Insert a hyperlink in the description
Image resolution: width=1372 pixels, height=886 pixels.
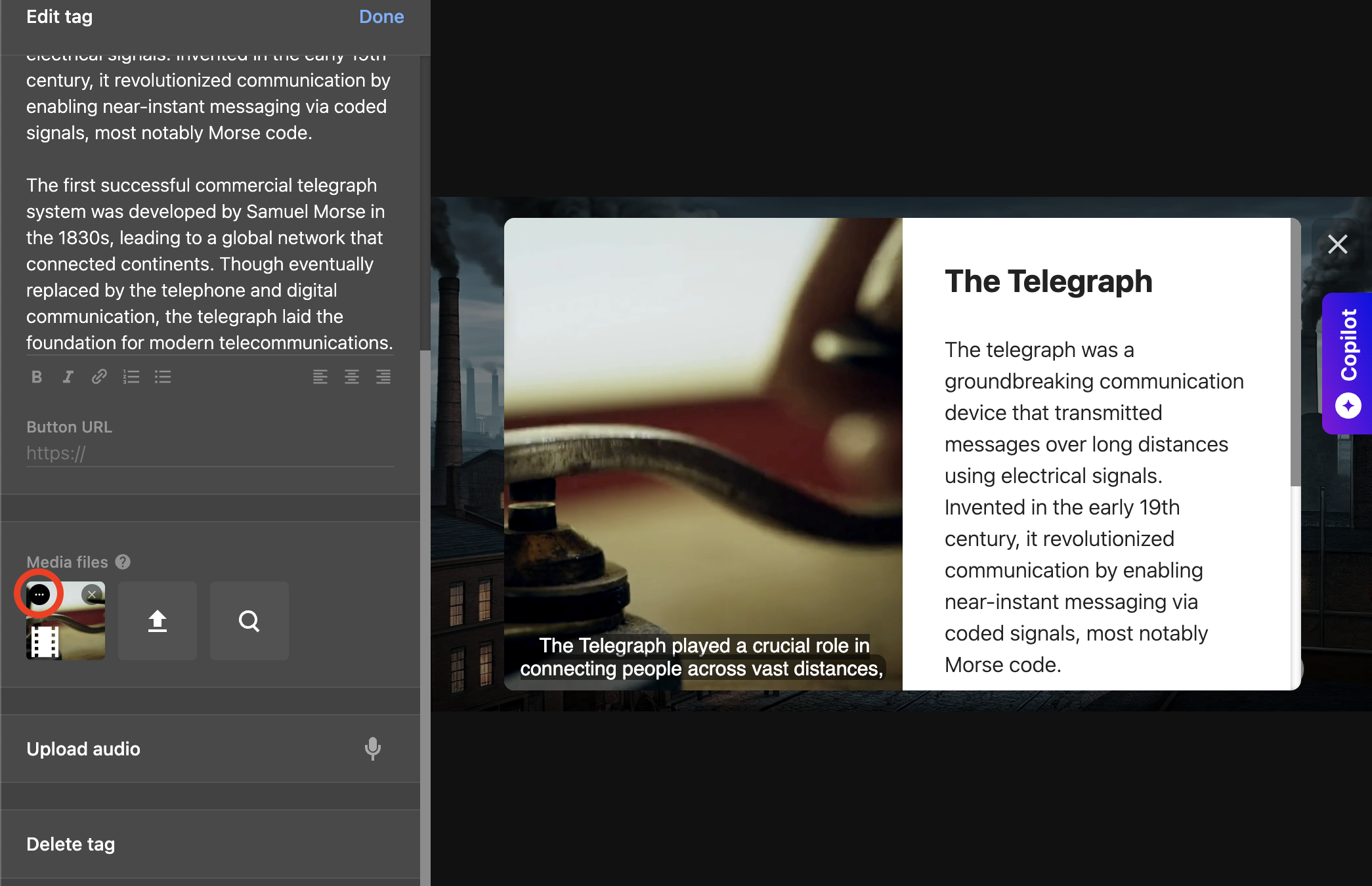(99, 377)
